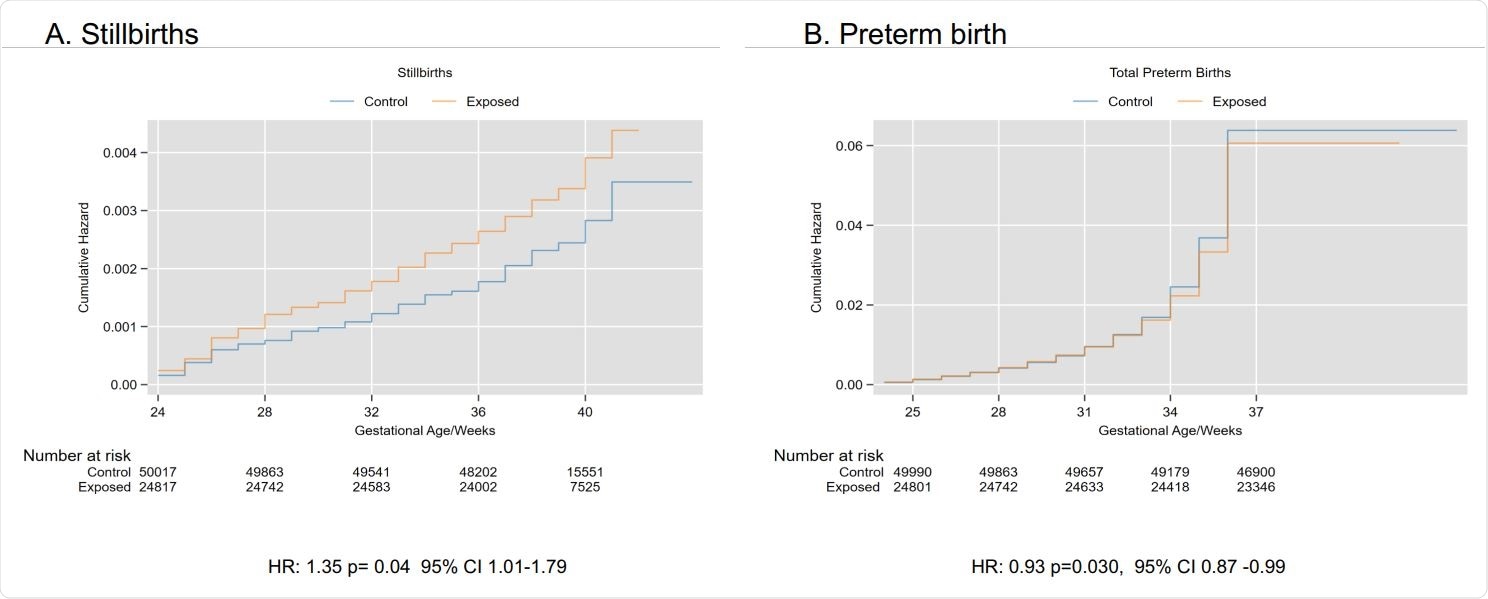Click the Control legend entry in Preterm Births chart
This screenshot has width=1488, height=599.
pos(1129,102)
